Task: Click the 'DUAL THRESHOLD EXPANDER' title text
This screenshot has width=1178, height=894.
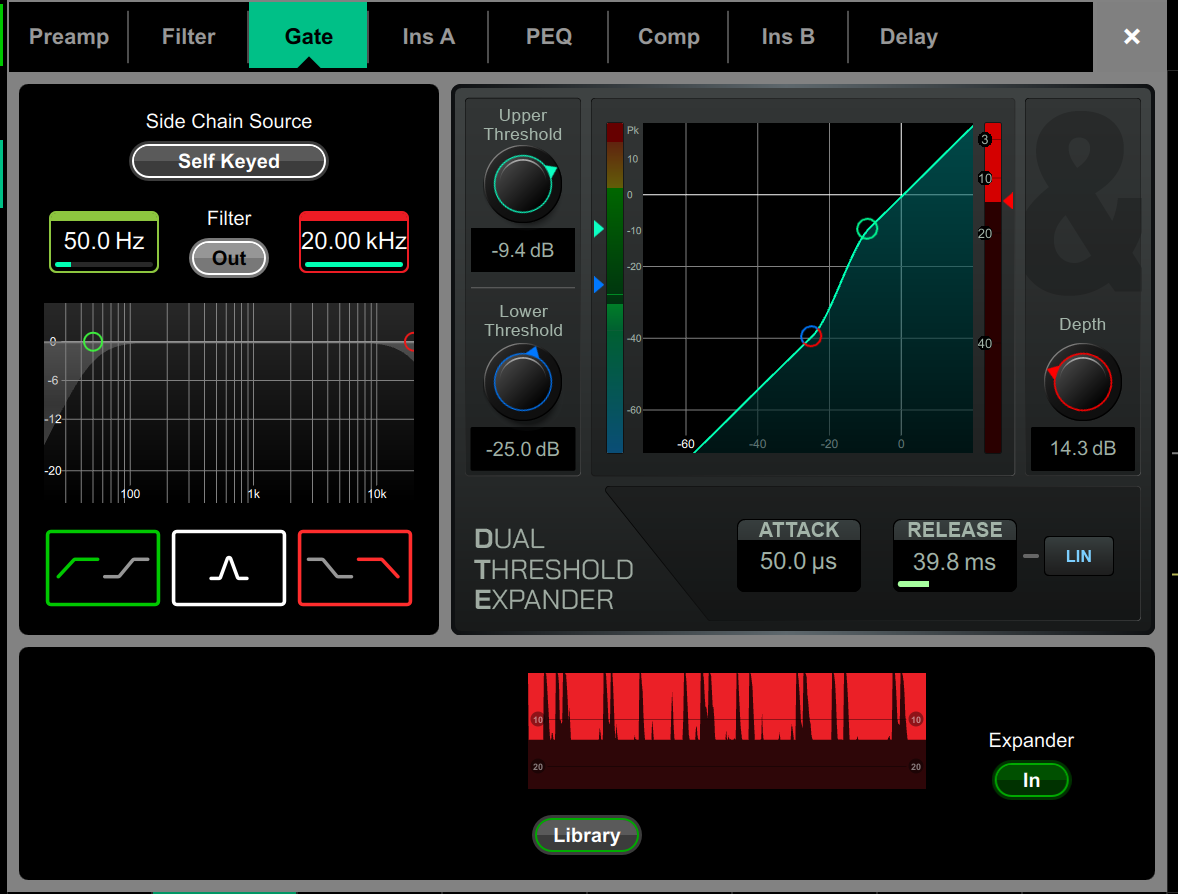Action: 554,569
